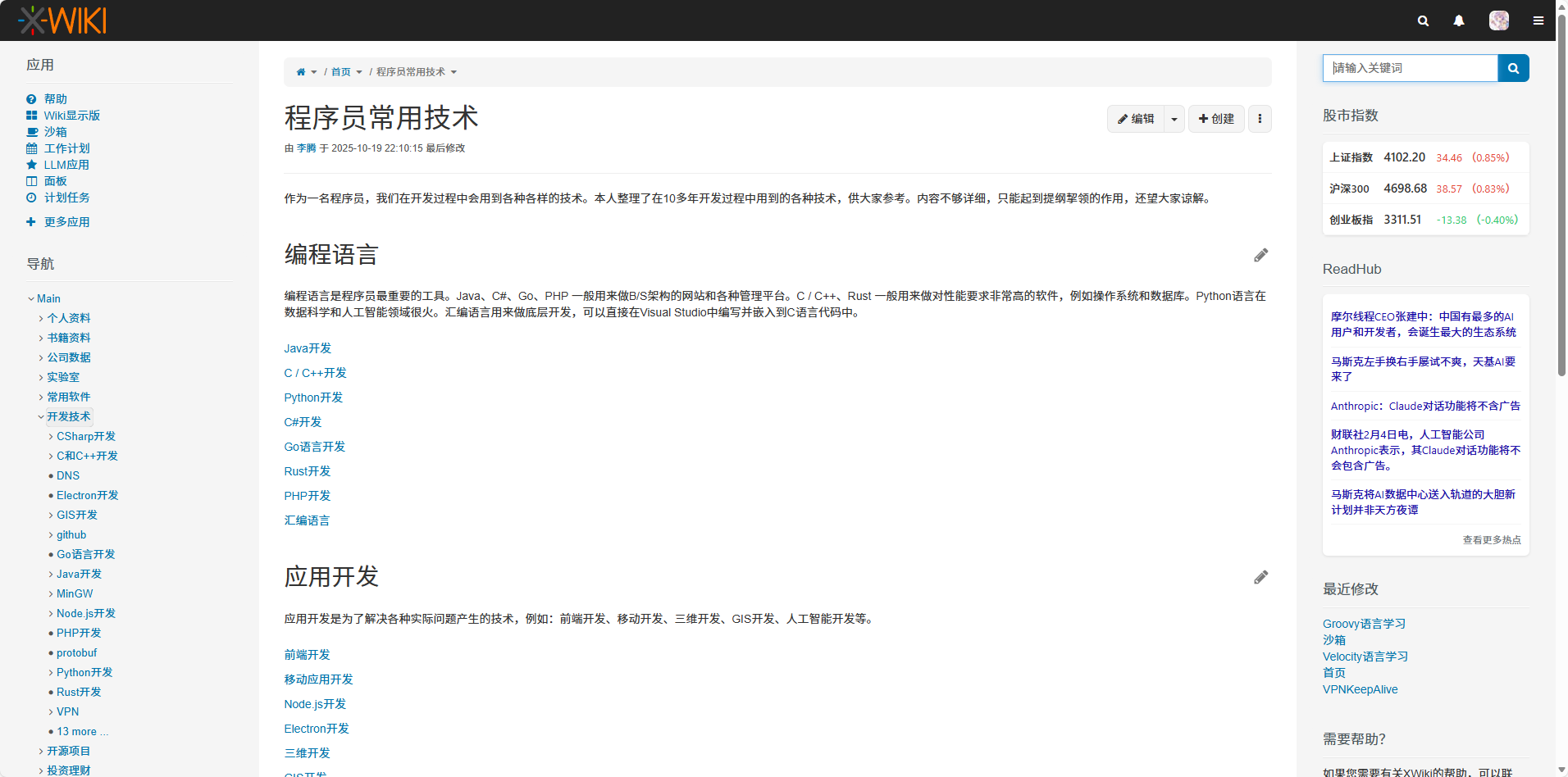
Task: Open LLM应用 via its star icon
Action: coord(31,165)
